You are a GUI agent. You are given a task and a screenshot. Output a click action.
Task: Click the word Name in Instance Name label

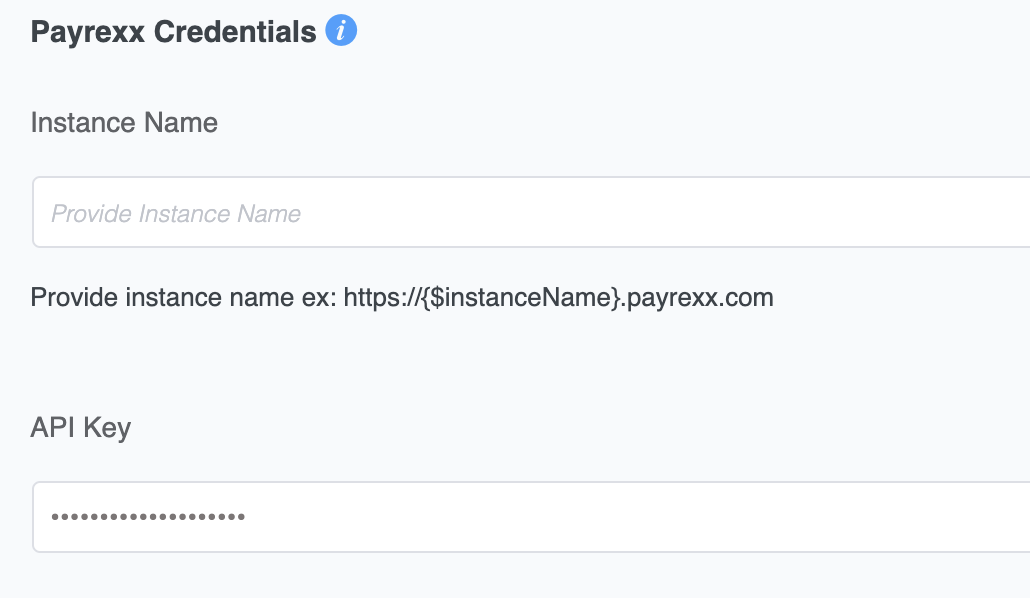[181, 123]
